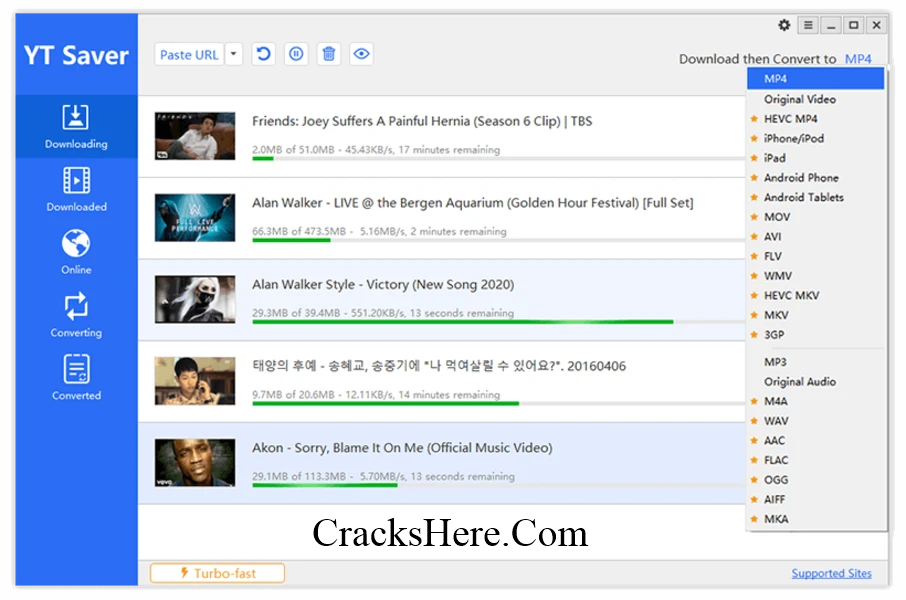Select AIFF audio format
This screenshot has width=906, height=600.
pyautogui.click(x=815, y=499)
